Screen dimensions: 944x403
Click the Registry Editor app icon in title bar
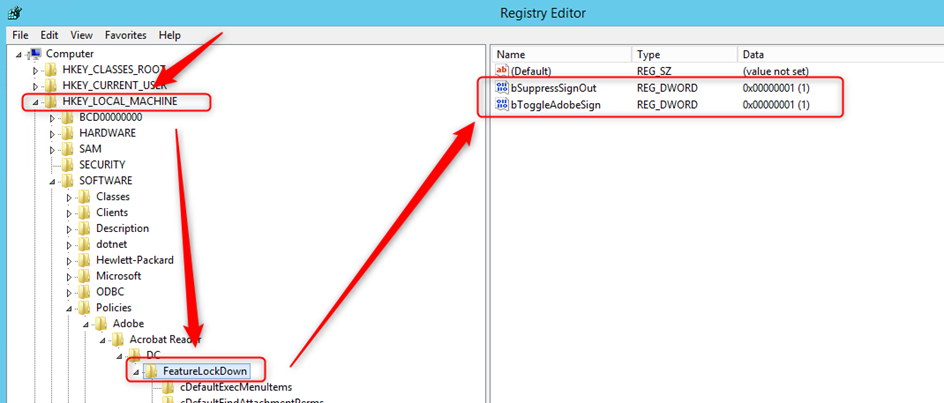point(14,13)
